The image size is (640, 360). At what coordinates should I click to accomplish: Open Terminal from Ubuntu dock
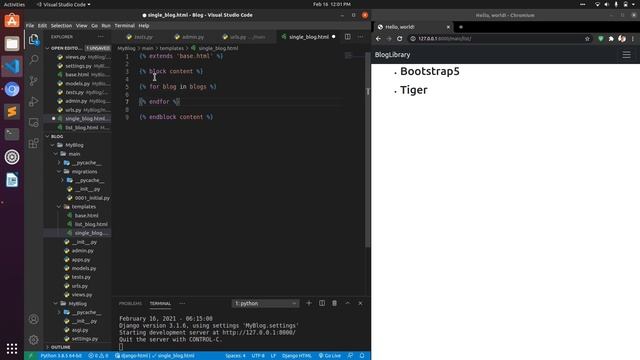(x=12, y=134)
